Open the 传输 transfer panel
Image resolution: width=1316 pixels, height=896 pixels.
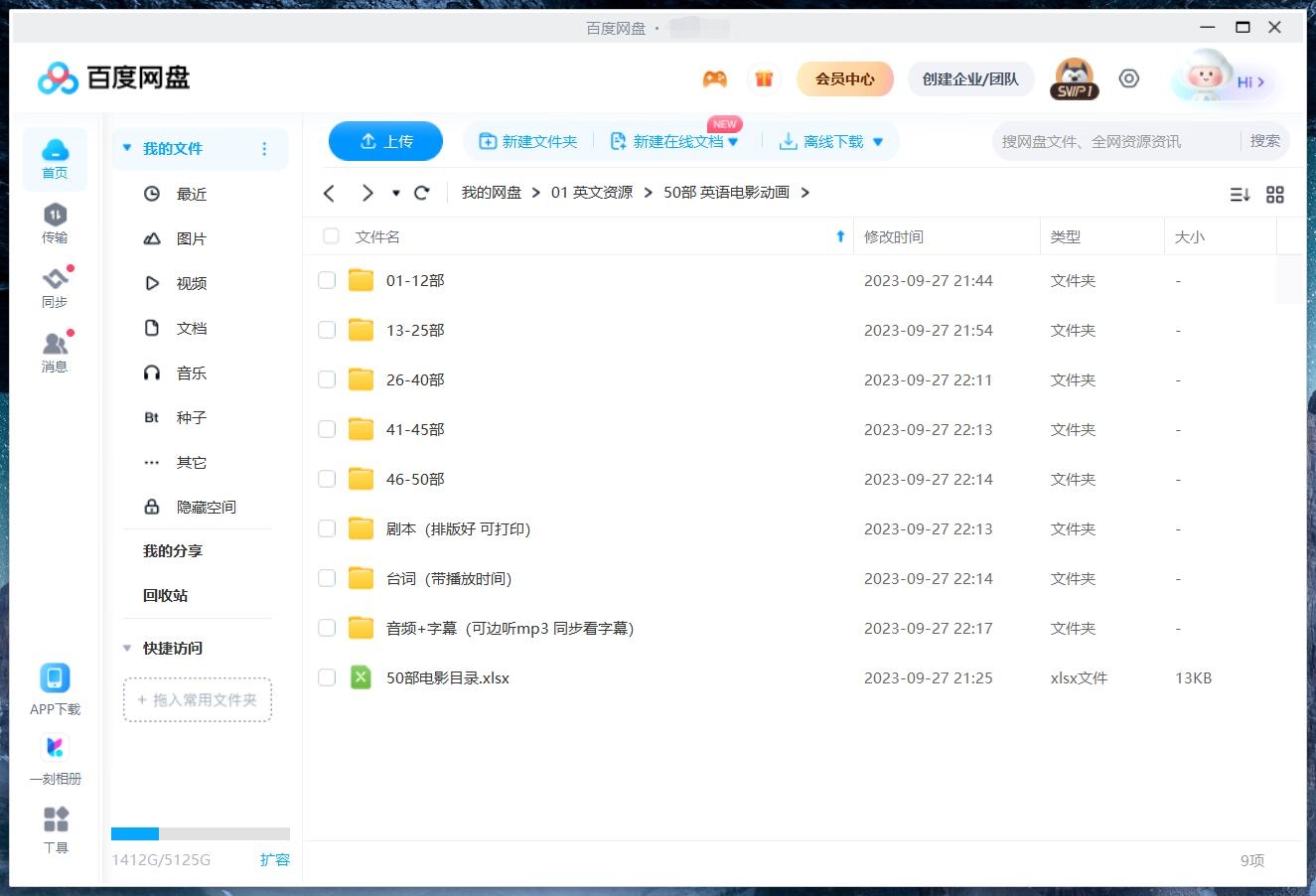click(55, 224)
